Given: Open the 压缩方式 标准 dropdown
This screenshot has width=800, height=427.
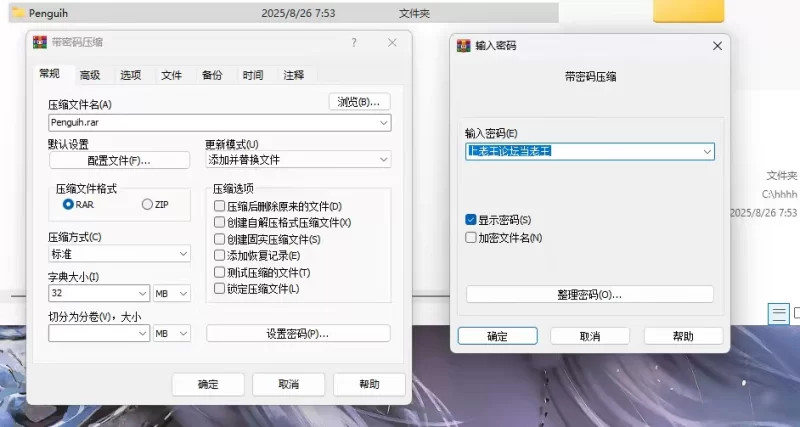Looking at the screenshot, I should pos(183,254).
